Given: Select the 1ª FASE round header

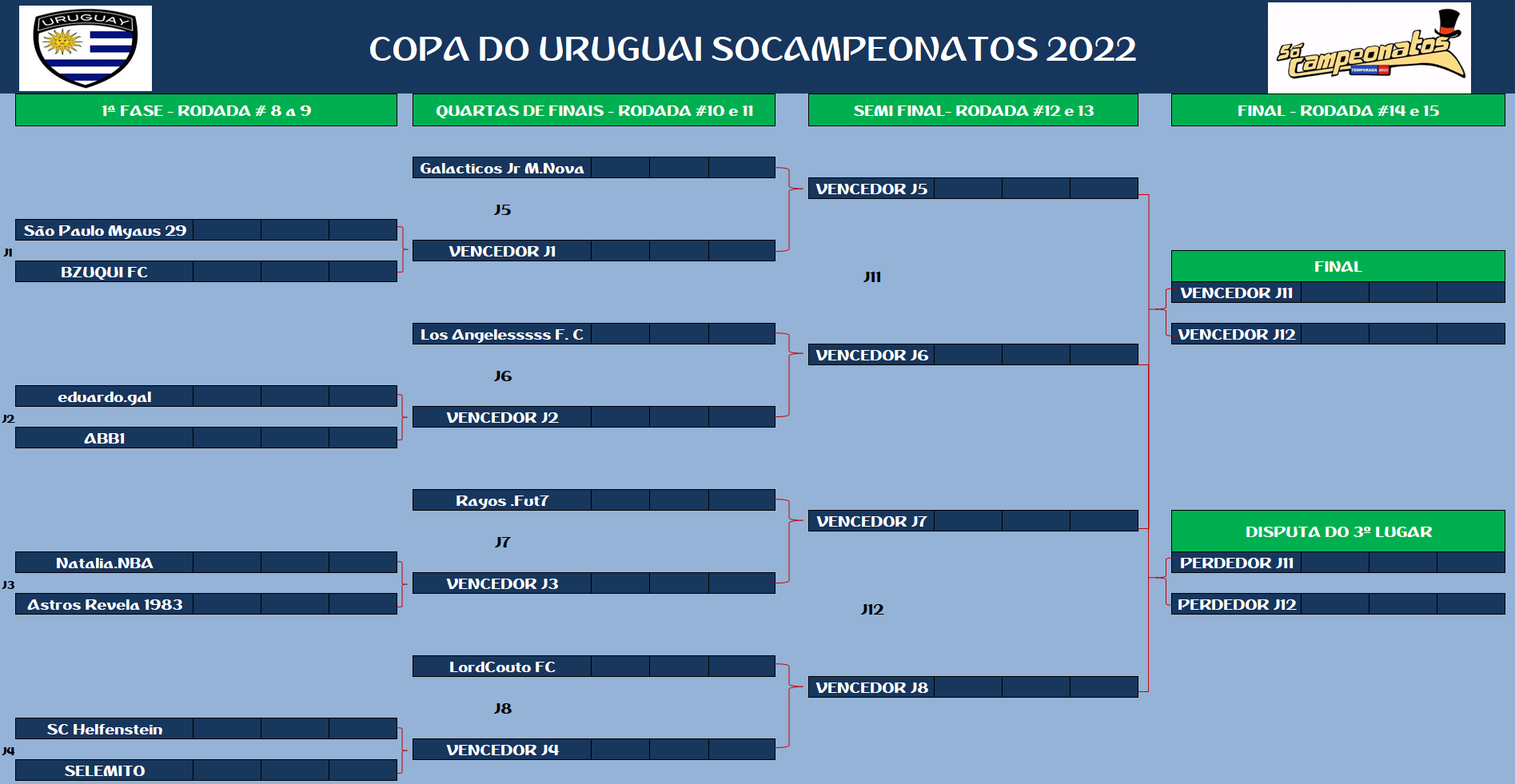Looking at the screenshot, I should 205,110.
